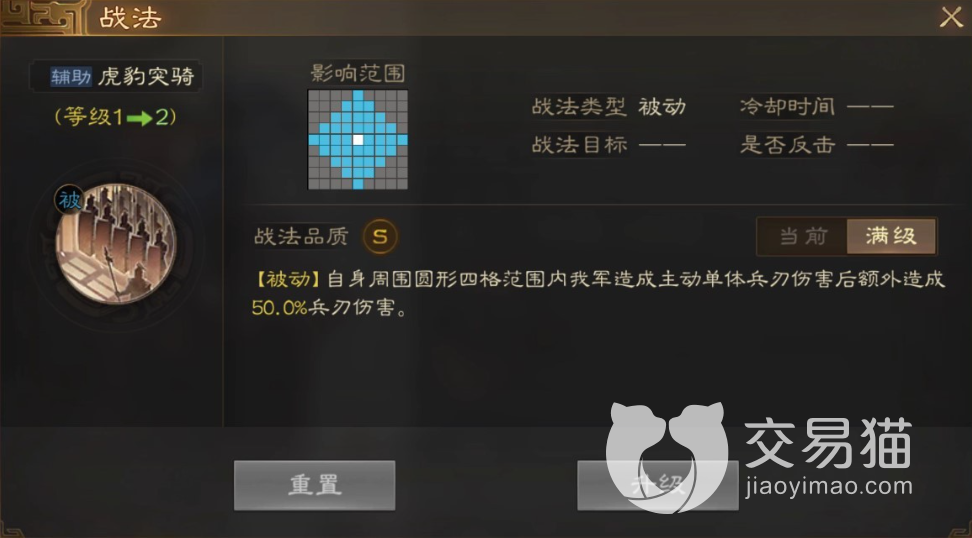Viewport: 972px width, 538px height.
Task: Click the 重置 reset button
Action: pos(314,485)
